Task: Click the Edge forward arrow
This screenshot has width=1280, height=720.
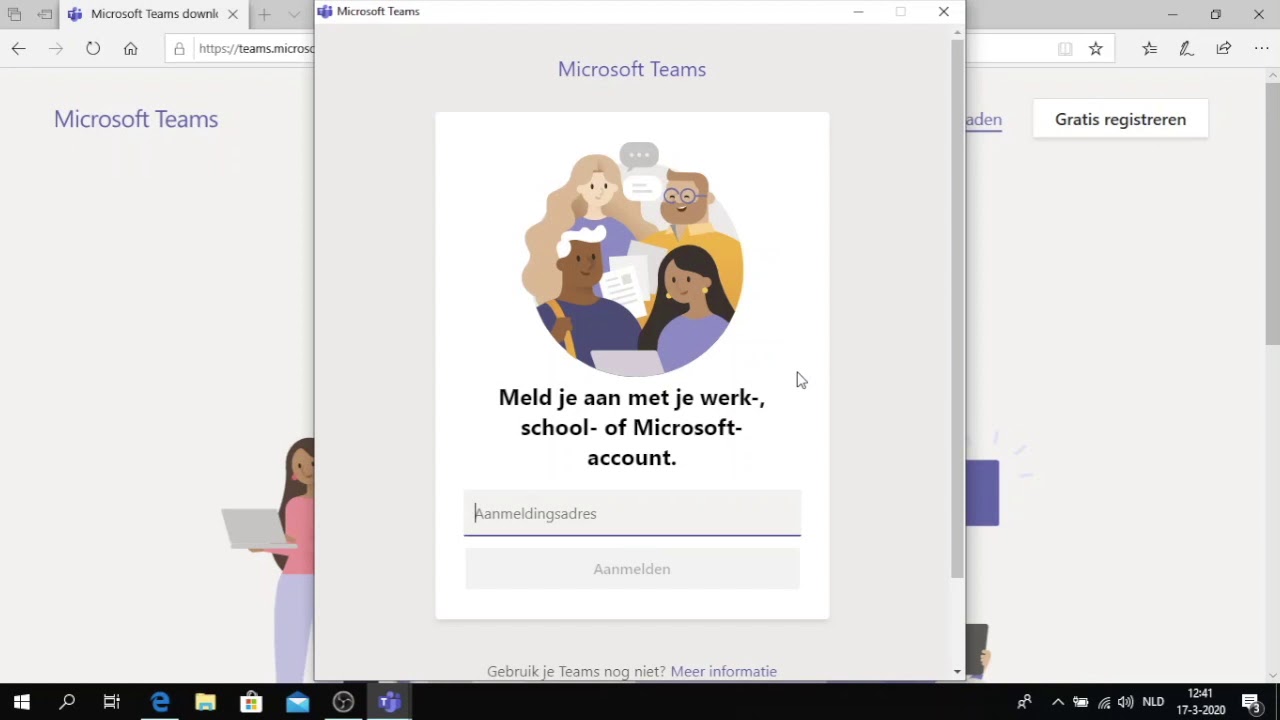Action: [x=56, y=48]
